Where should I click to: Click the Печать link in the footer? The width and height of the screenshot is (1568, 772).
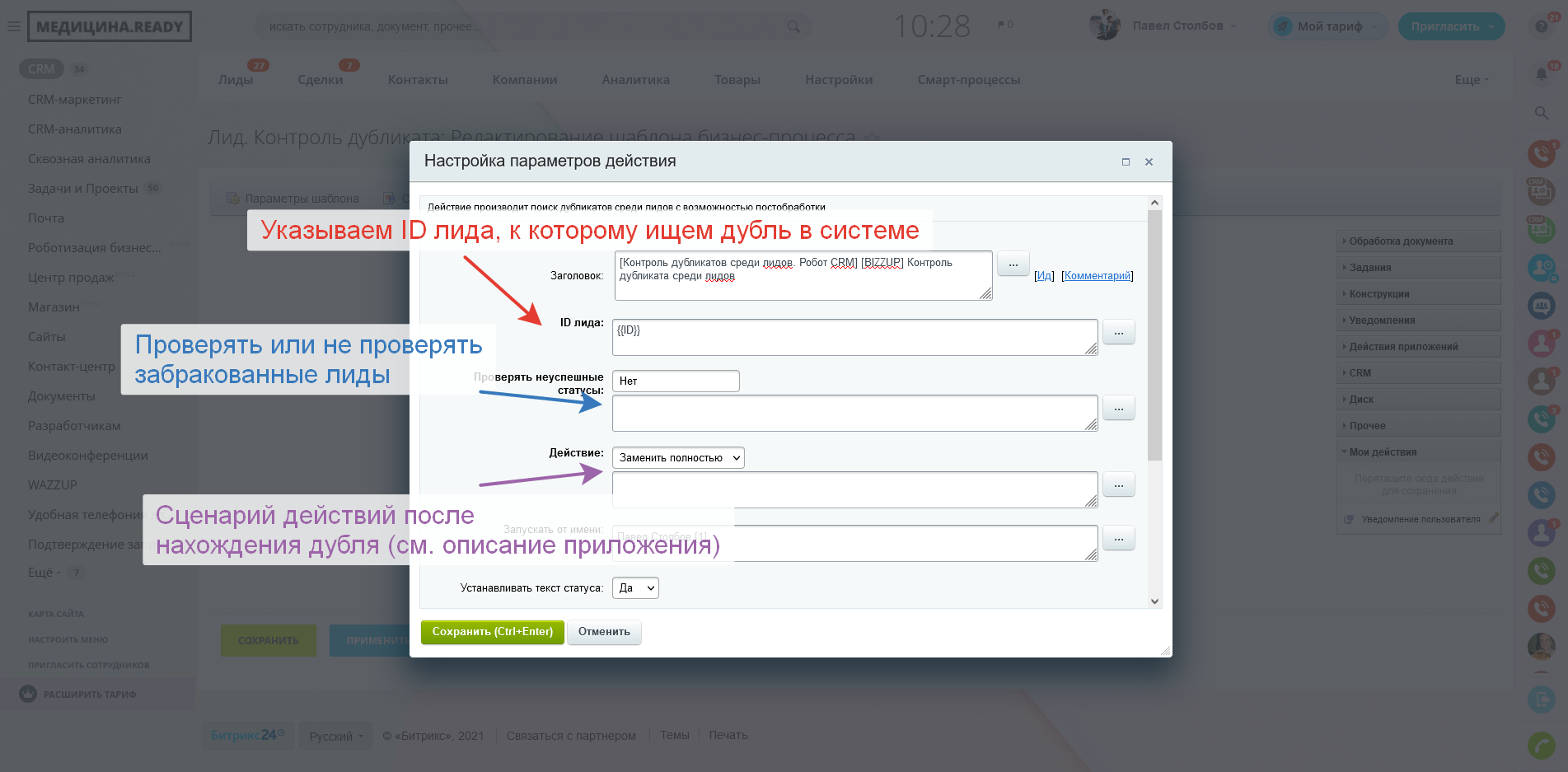(728, 735)
